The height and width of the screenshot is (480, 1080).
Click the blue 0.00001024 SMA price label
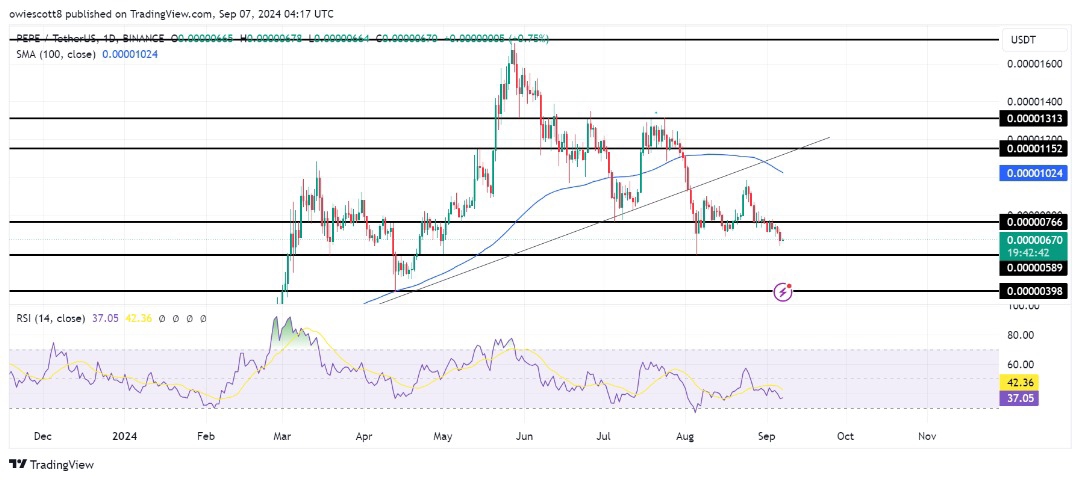(1038, 173)
